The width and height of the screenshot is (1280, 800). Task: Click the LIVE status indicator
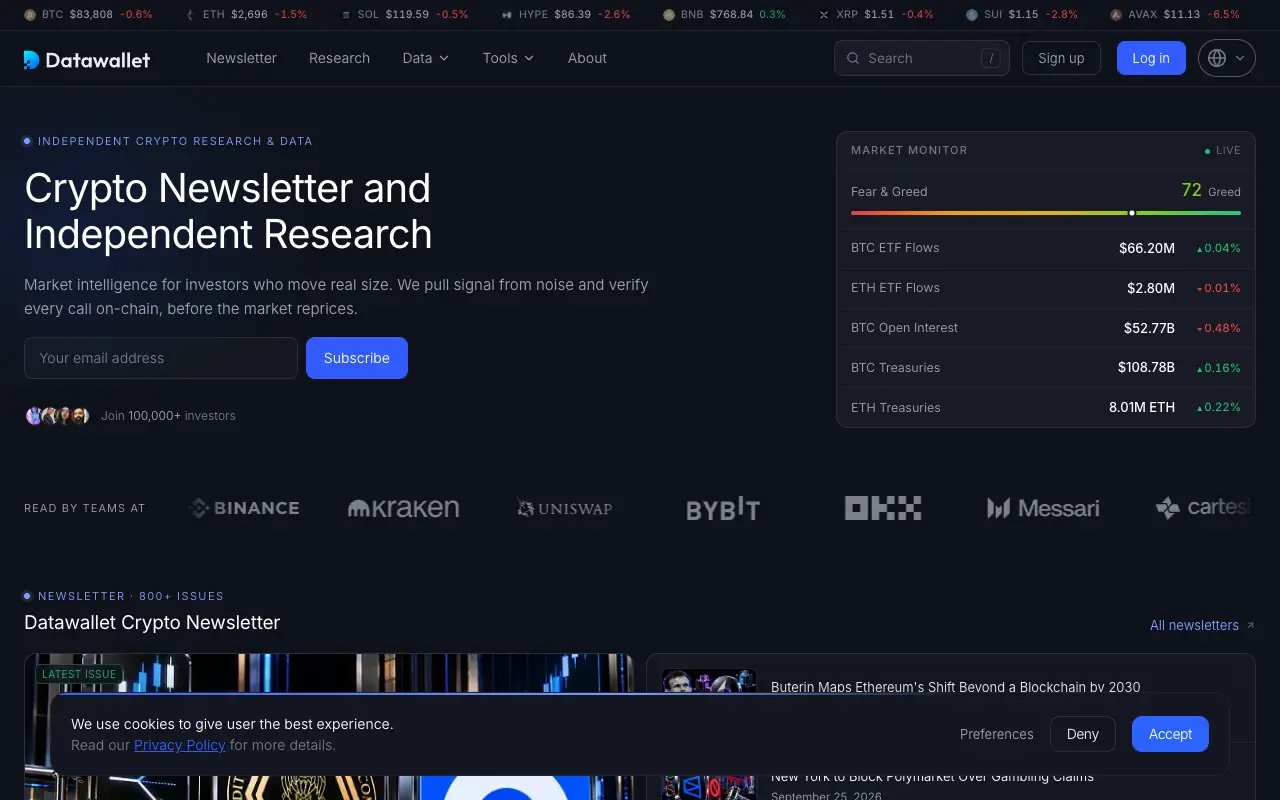tap(1222, 150)
